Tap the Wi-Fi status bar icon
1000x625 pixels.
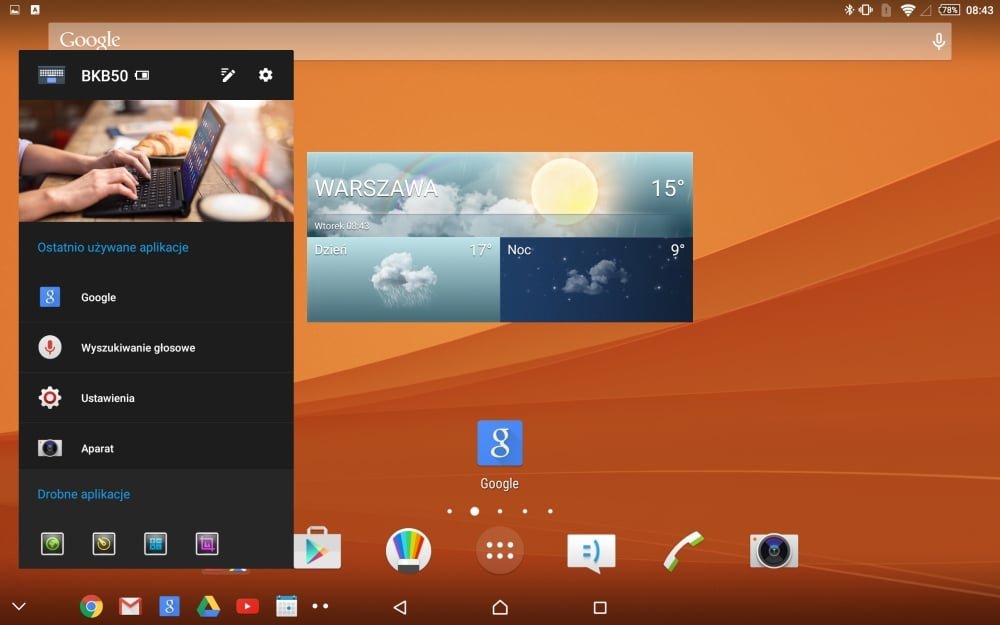point(908,10)
